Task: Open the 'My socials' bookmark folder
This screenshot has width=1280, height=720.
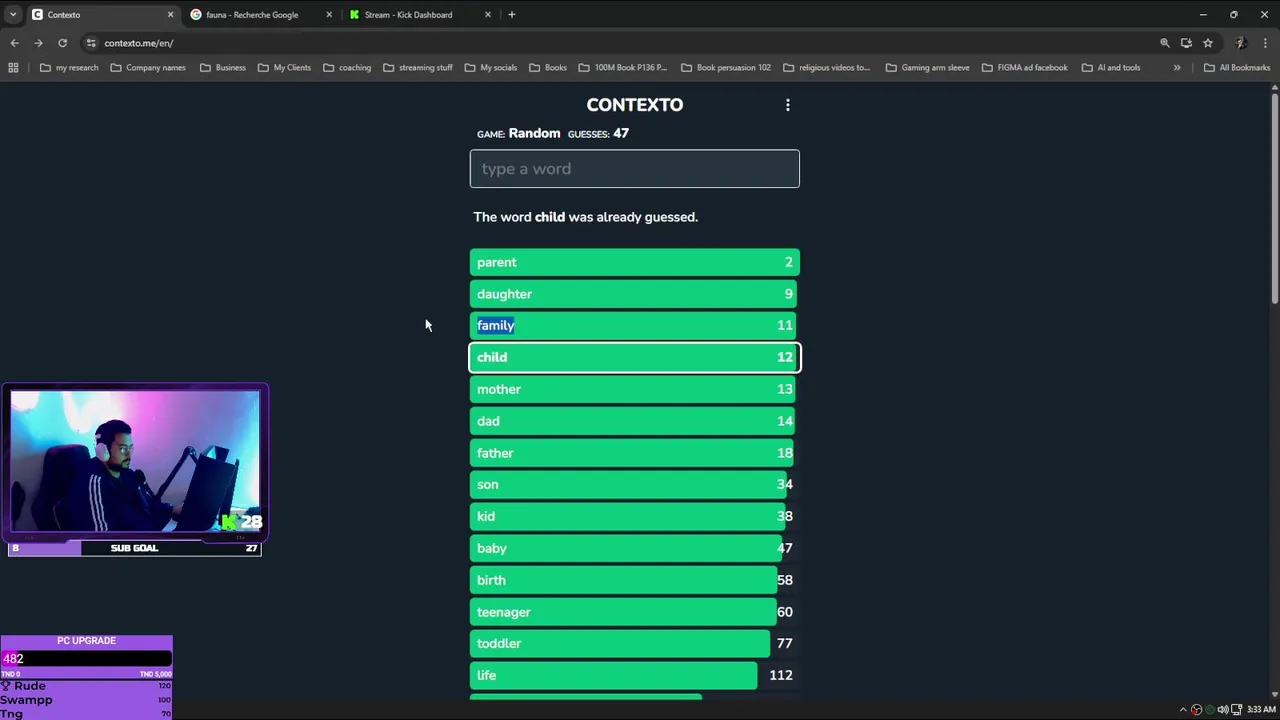Action: pos(490,68)
